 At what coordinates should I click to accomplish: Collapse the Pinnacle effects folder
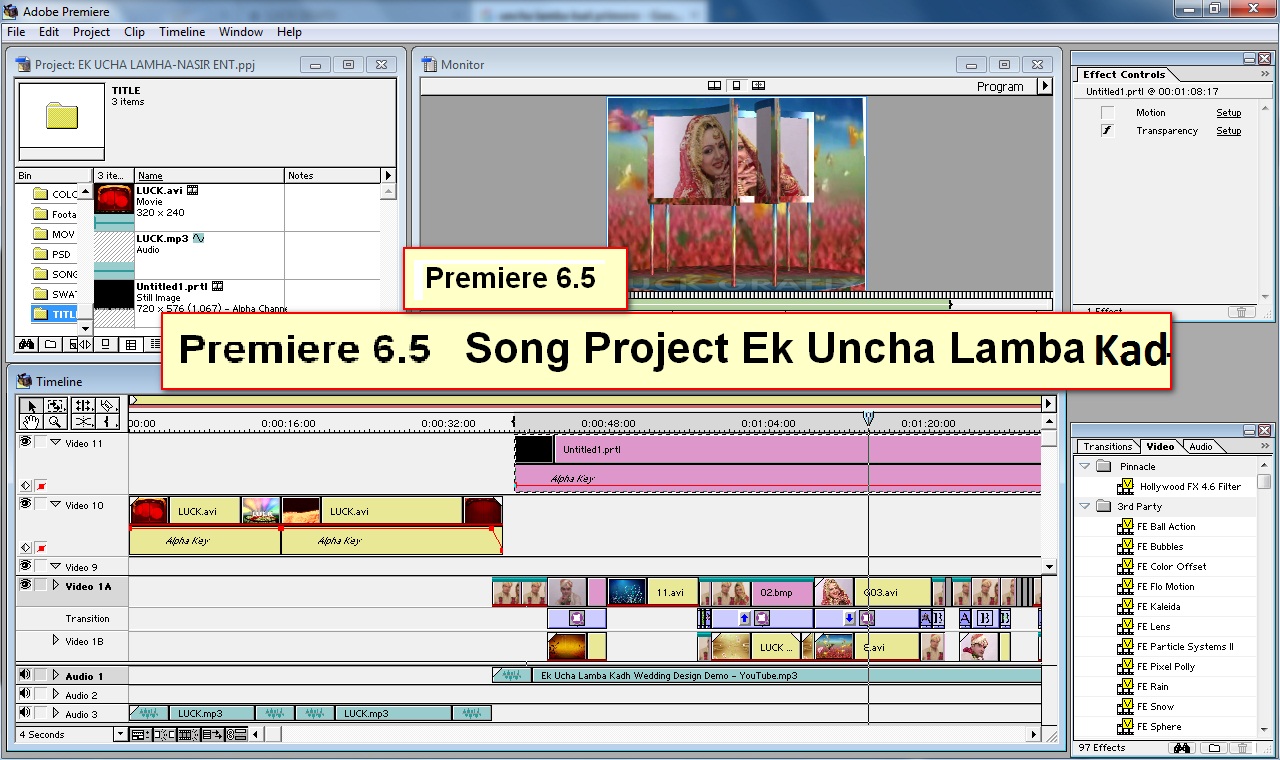click(x=1085, y=466)
